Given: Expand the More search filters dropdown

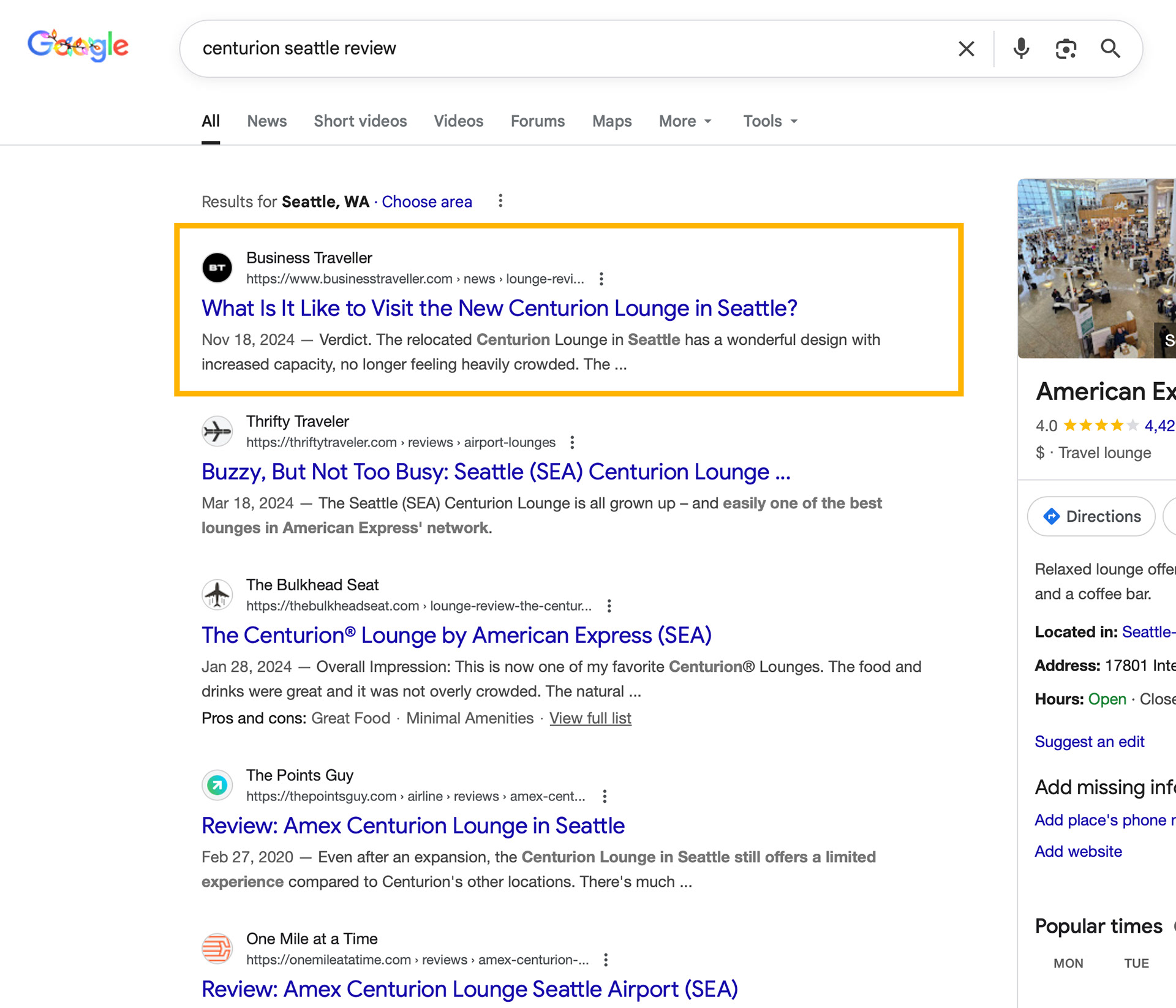Looking at the screenshot, I should tap(685, 121).
